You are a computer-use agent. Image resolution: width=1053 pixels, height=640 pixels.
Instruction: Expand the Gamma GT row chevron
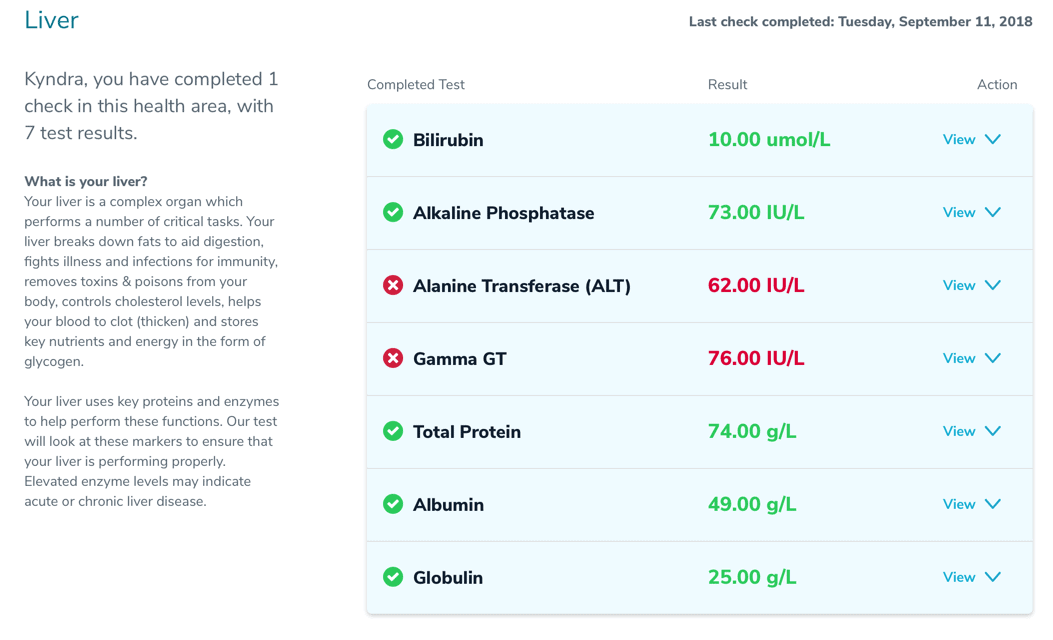(993, 358)
